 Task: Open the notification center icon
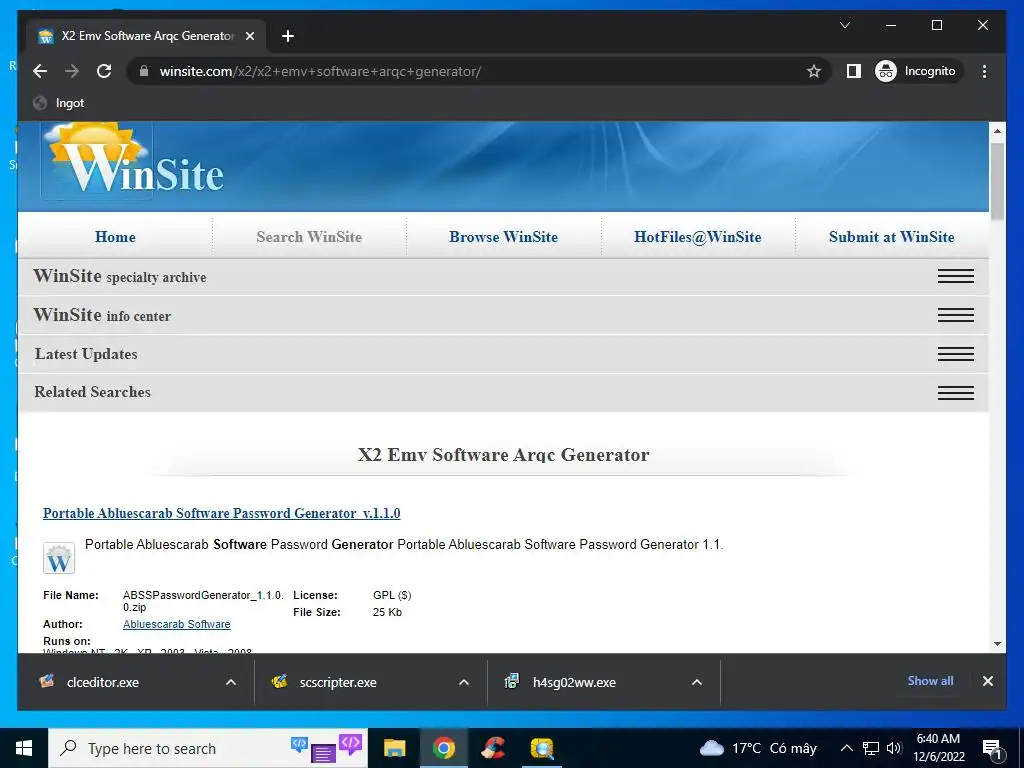coord(992,749)
